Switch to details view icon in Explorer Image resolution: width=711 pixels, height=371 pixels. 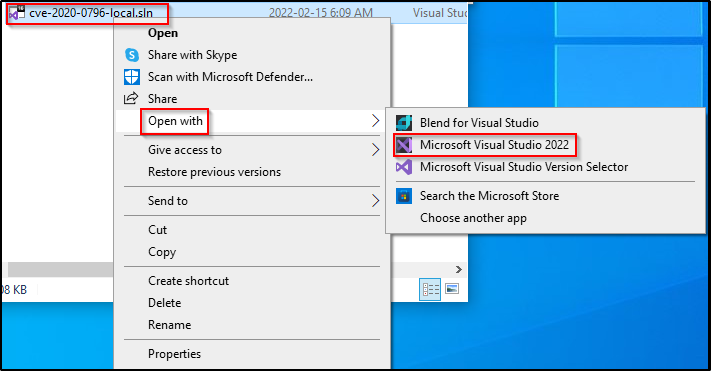[430, 289]
